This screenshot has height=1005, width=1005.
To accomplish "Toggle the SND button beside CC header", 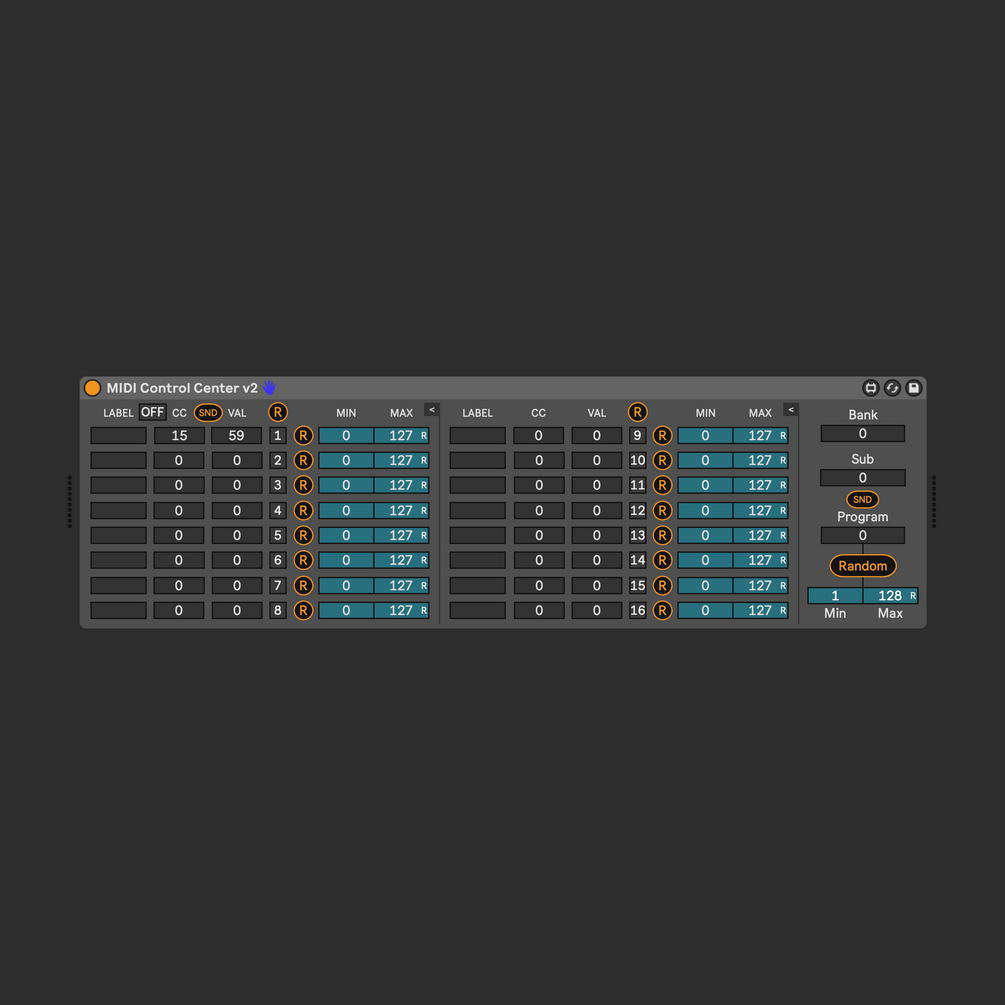I will [x=208, y=413].
